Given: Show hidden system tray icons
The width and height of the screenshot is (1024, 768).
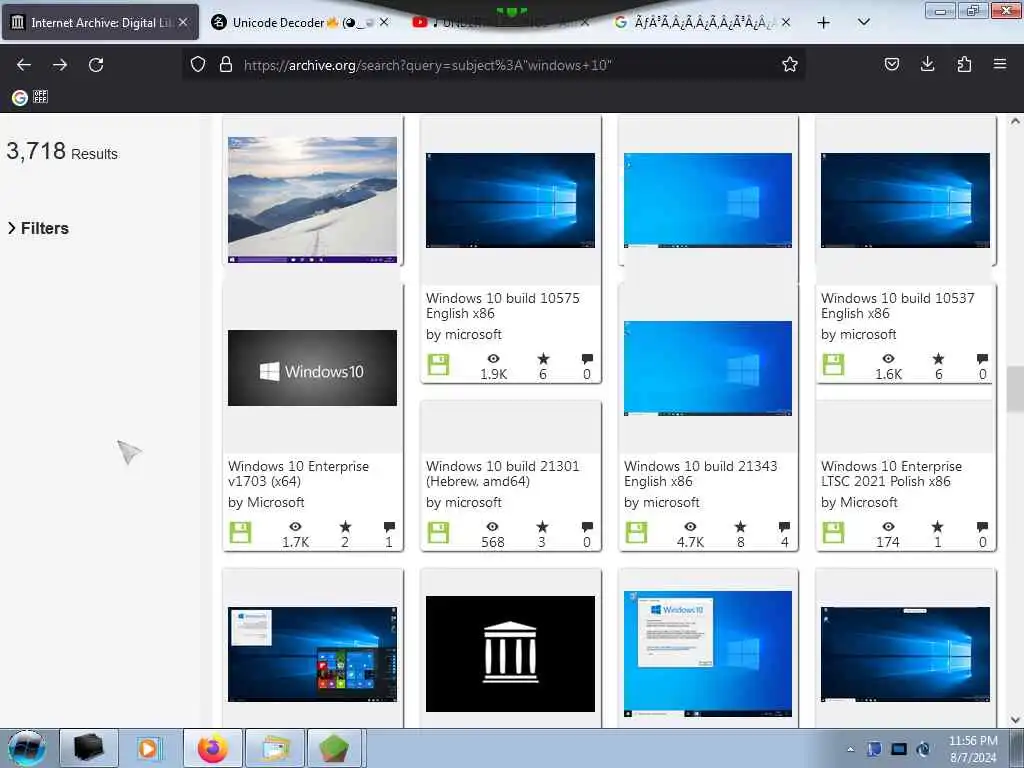Looking at the screenshot, I should coord(850,750).
